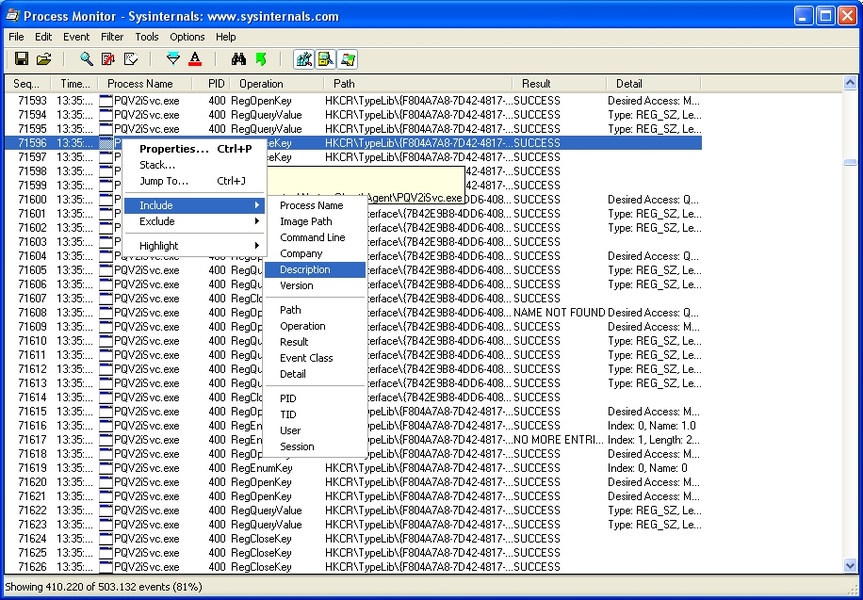Toggle Show Process Activity button

[x=348, y=59]
